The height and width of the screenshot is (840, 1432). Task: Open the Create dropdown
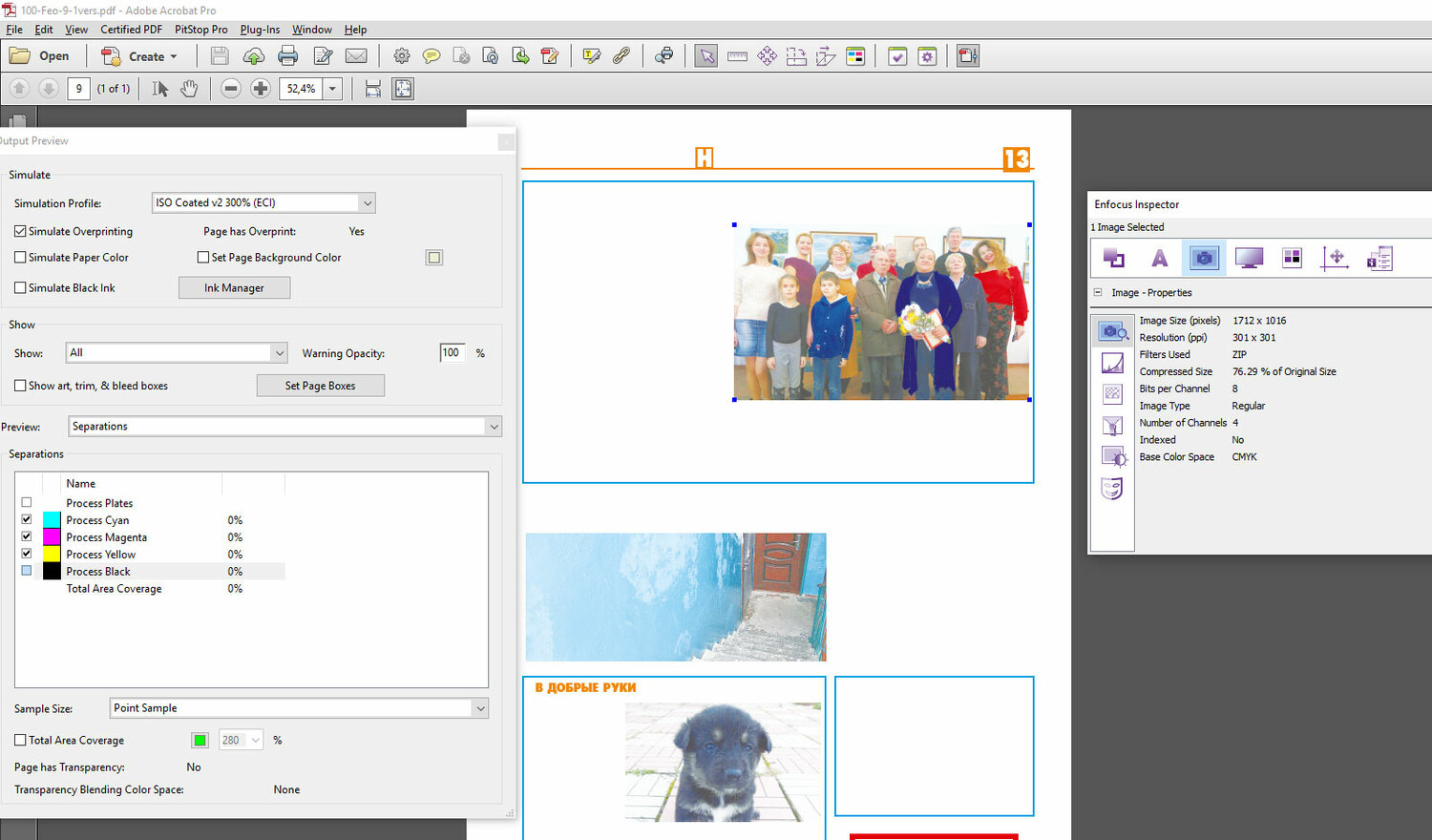pos(139,56)
